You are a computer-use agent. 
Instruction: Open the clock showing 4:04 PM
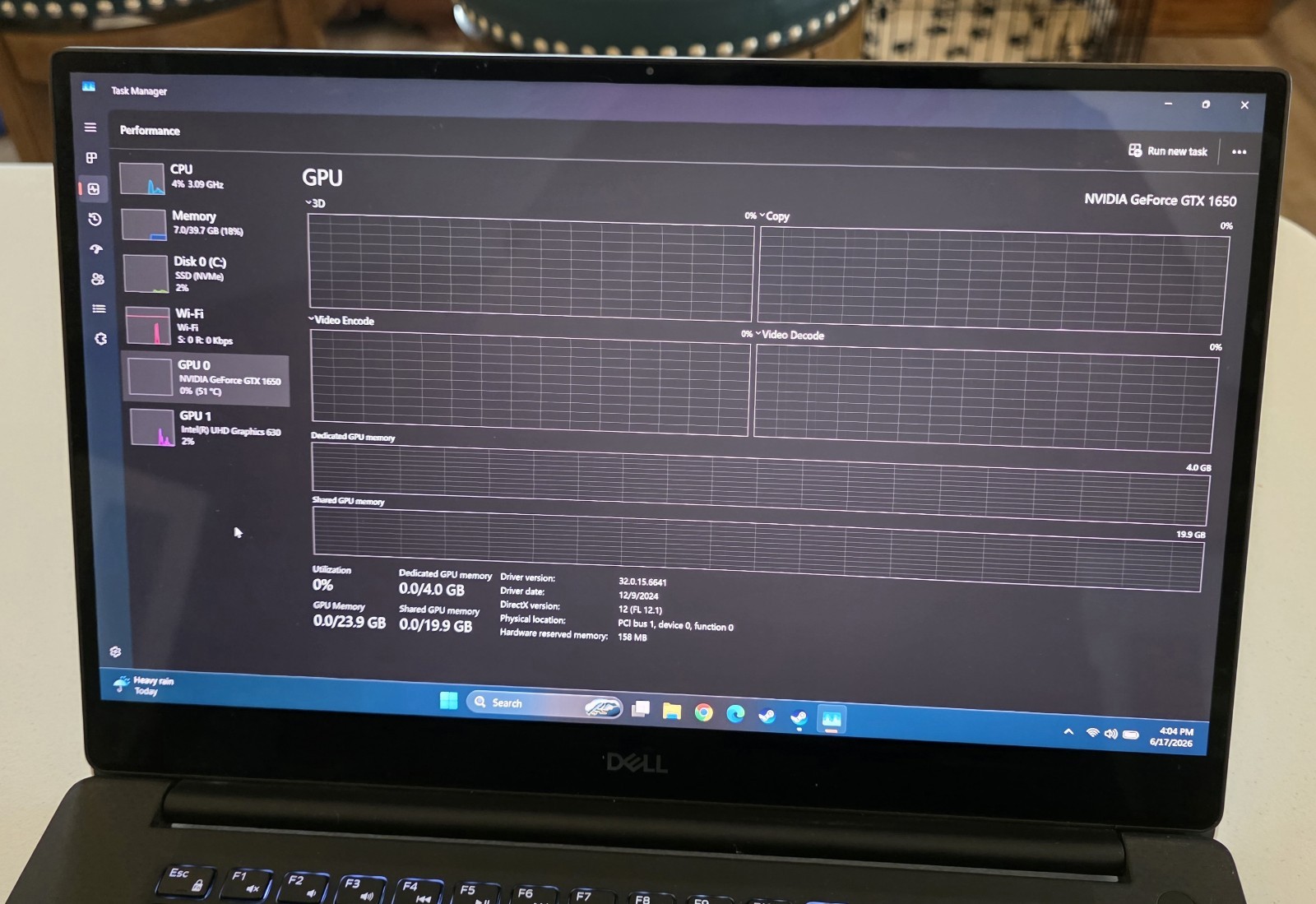pos(1172,736)
